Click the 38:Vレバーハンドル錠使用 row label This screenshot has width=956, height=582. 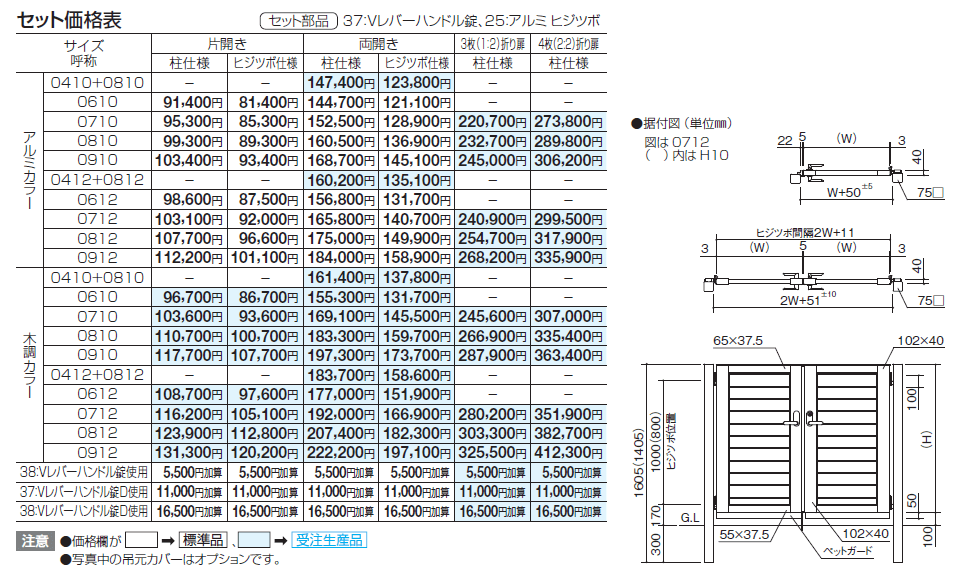84,472
